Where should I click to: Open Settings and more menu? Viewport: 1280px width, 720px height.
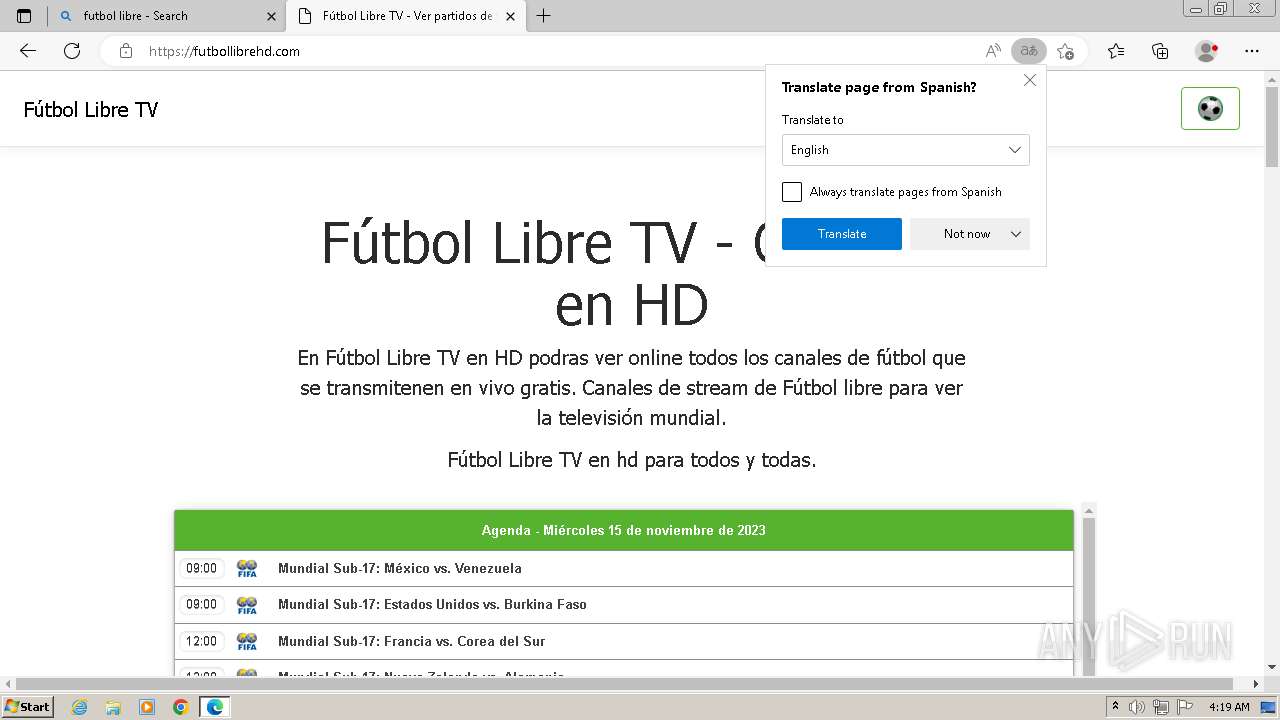[x=1252, y=51]
